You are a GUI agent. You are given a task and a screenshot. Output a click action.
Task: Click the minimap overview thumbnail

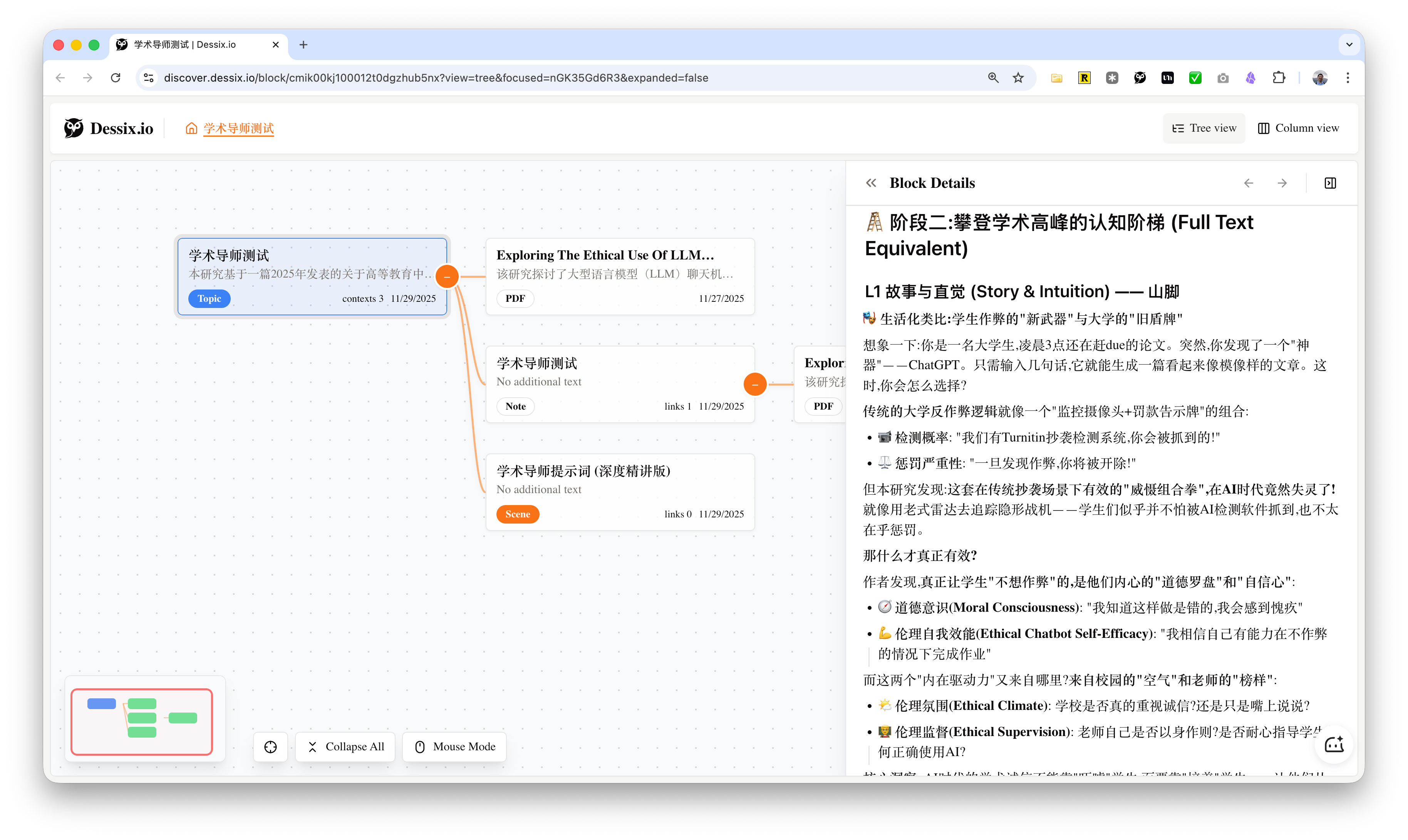[142, 721]
